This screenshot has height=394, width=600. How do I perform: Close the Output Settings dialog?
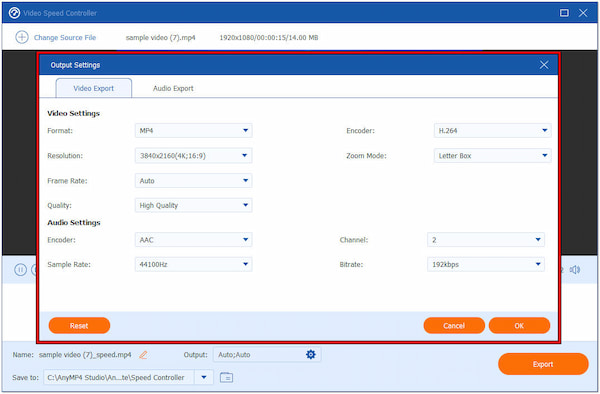[544, 65]
